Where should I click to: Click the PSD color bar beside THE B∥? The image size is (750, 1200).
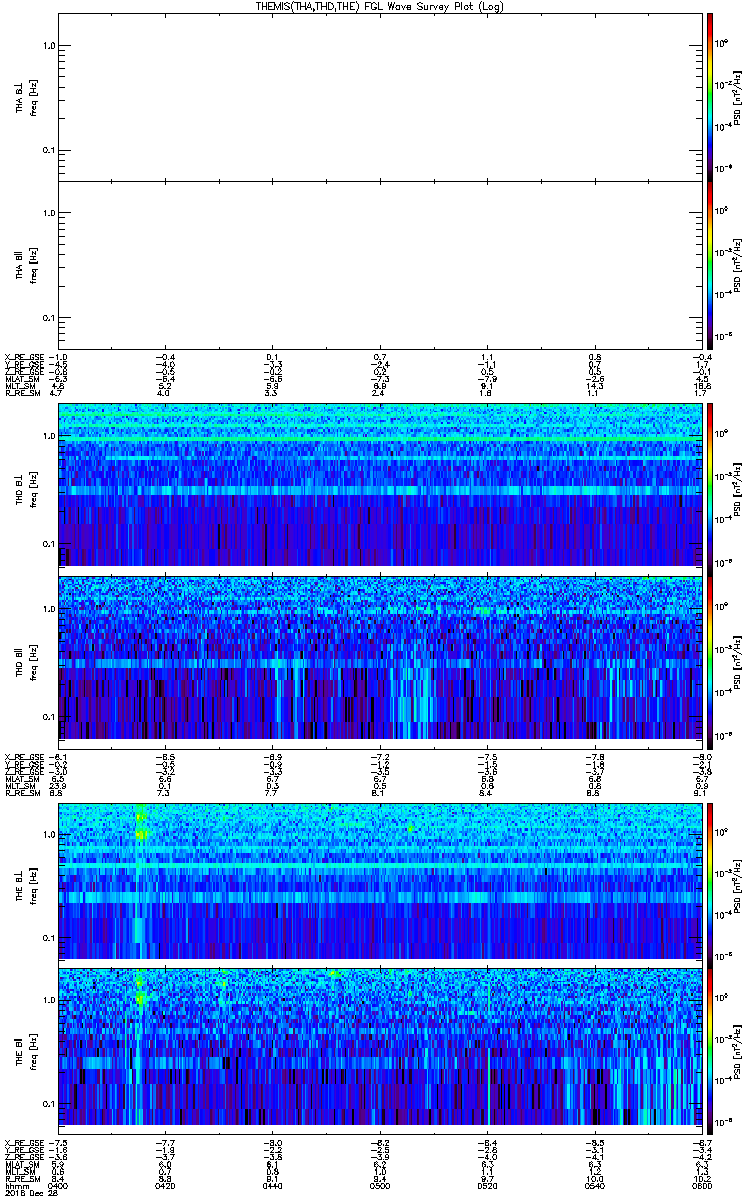[x=710, y=1050]
